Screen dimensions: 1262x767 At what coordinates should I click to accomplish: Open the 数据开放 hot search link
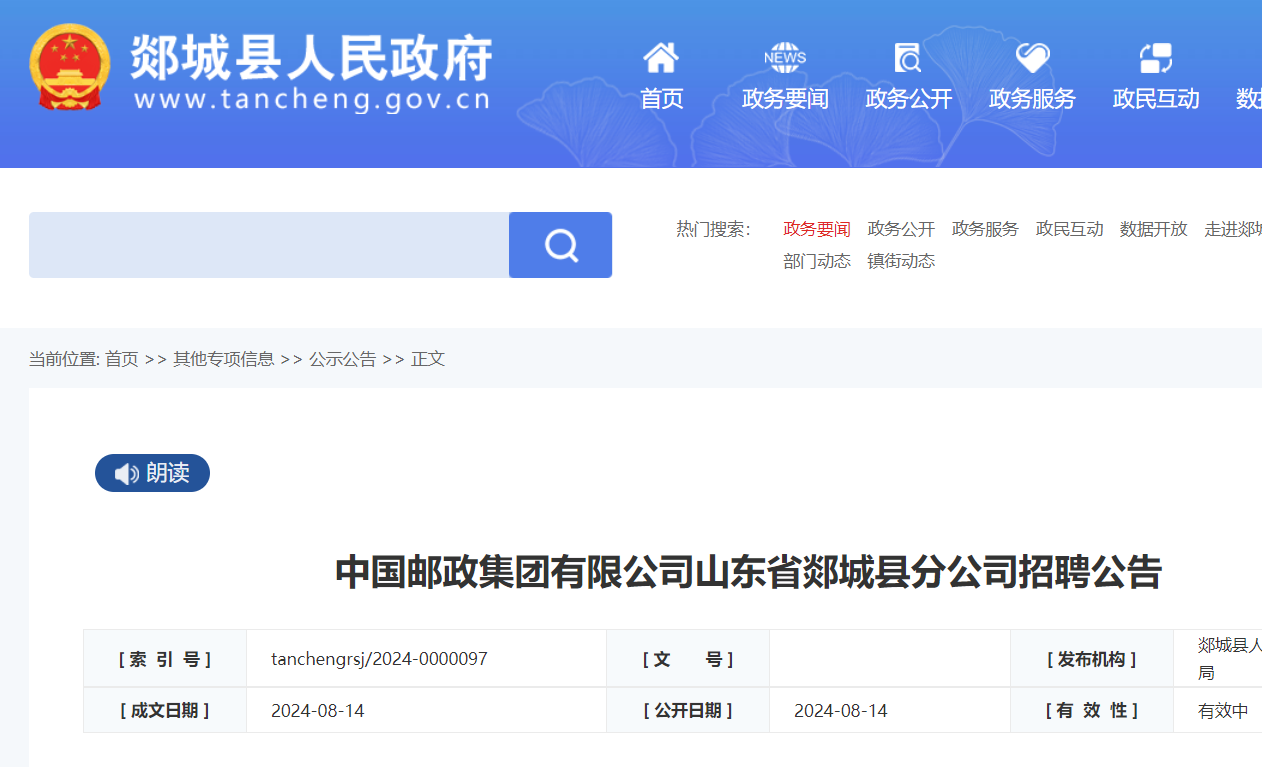pyautogui.click(x=1153, y=229)
